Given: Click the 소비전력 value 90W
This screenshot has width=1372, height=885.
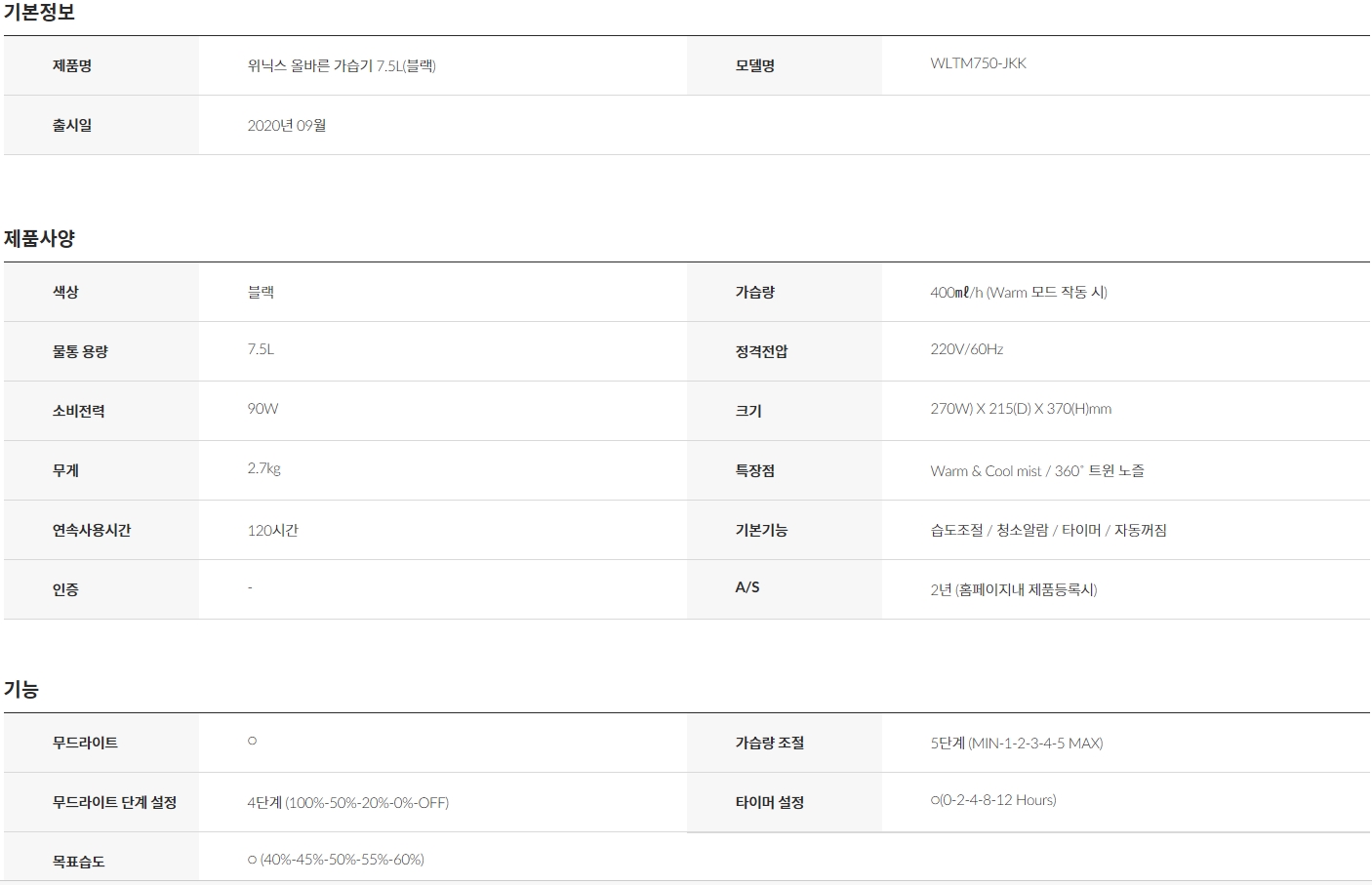Looking at the screenshot, I should coord(262,409).
